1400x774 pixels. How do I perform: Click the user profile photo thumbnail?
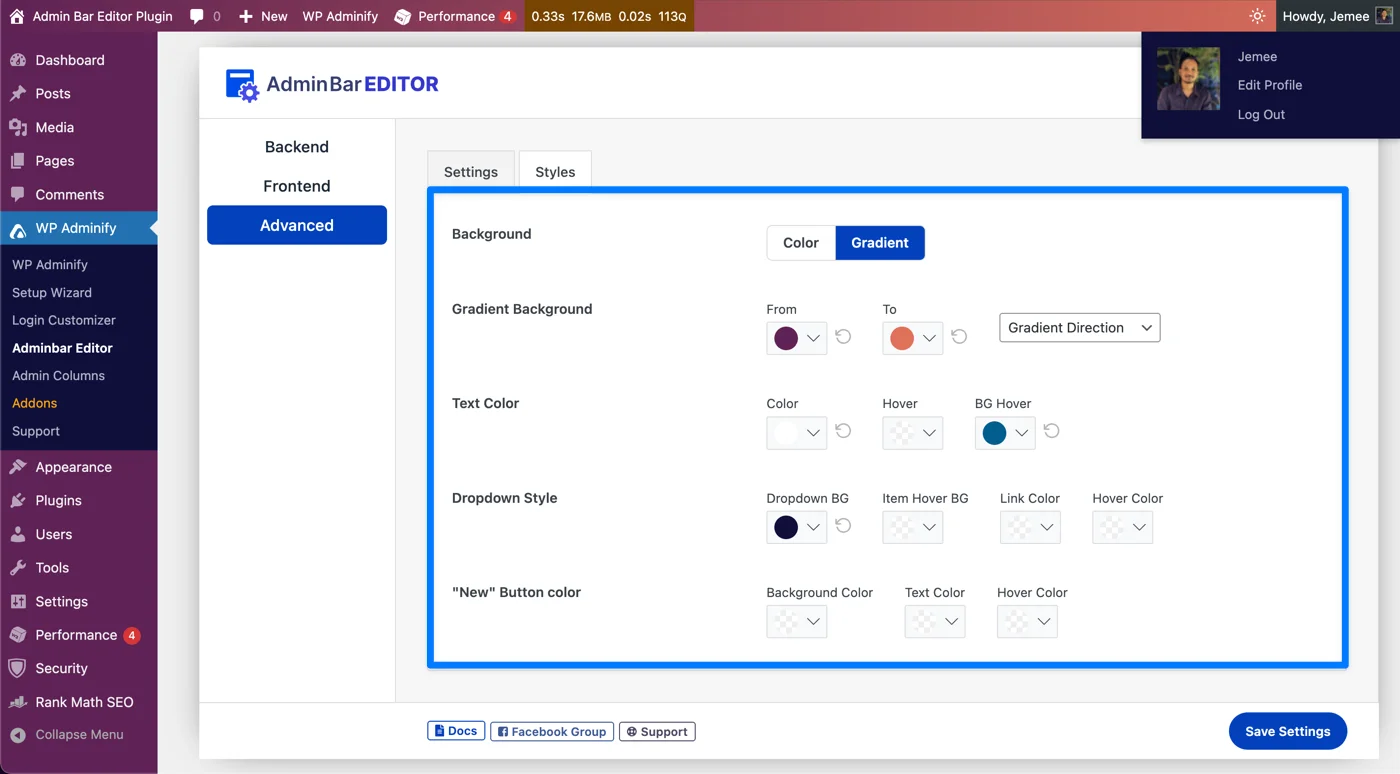pos(1188,79)
